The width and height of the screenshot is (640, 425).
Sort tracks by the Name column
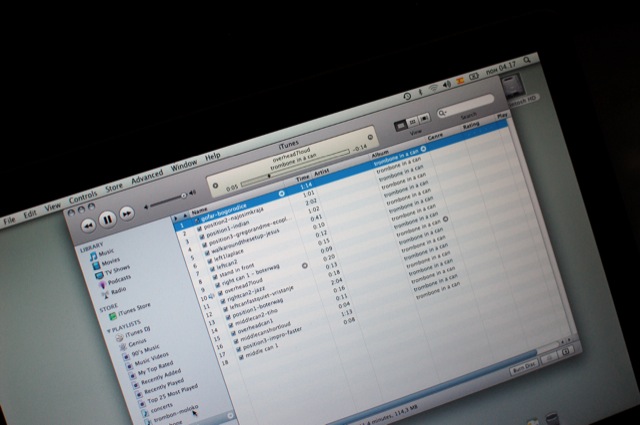coord(199,211)
